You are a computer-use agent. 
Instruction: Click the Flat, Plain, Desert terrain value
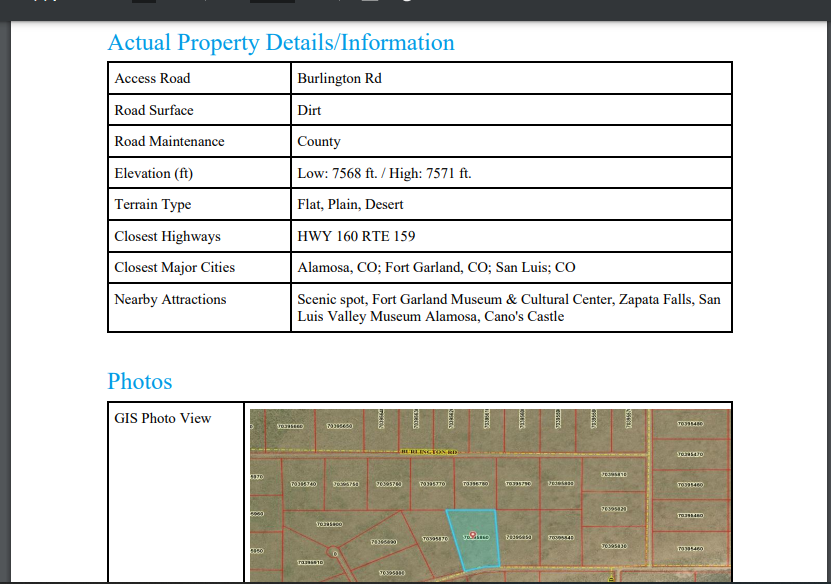(x=350, y=205)
